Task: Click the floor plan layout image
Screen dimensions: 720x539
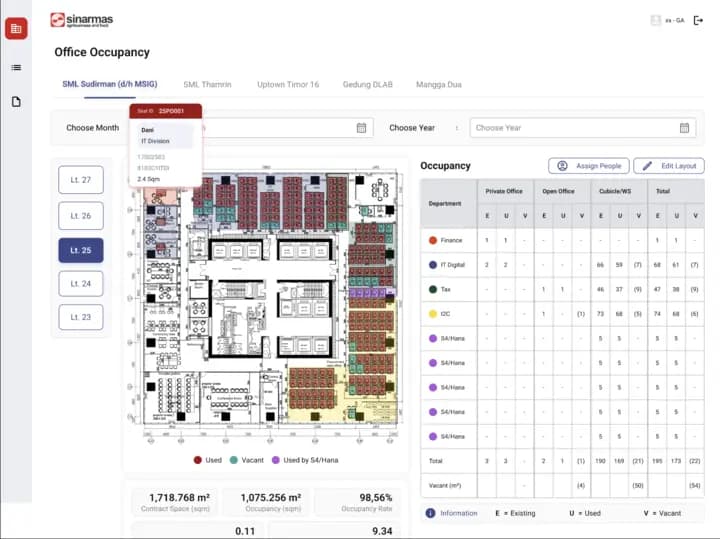Action: pyautogui.click(x=265, y=305)
